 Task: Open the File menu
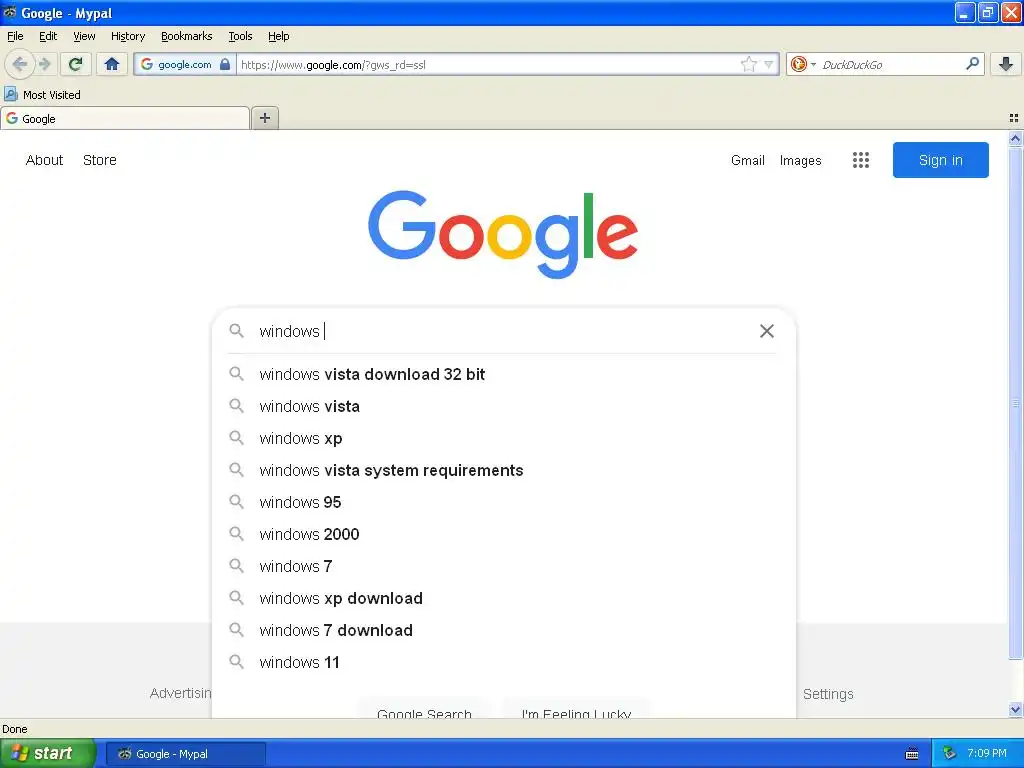coord(15,36)
